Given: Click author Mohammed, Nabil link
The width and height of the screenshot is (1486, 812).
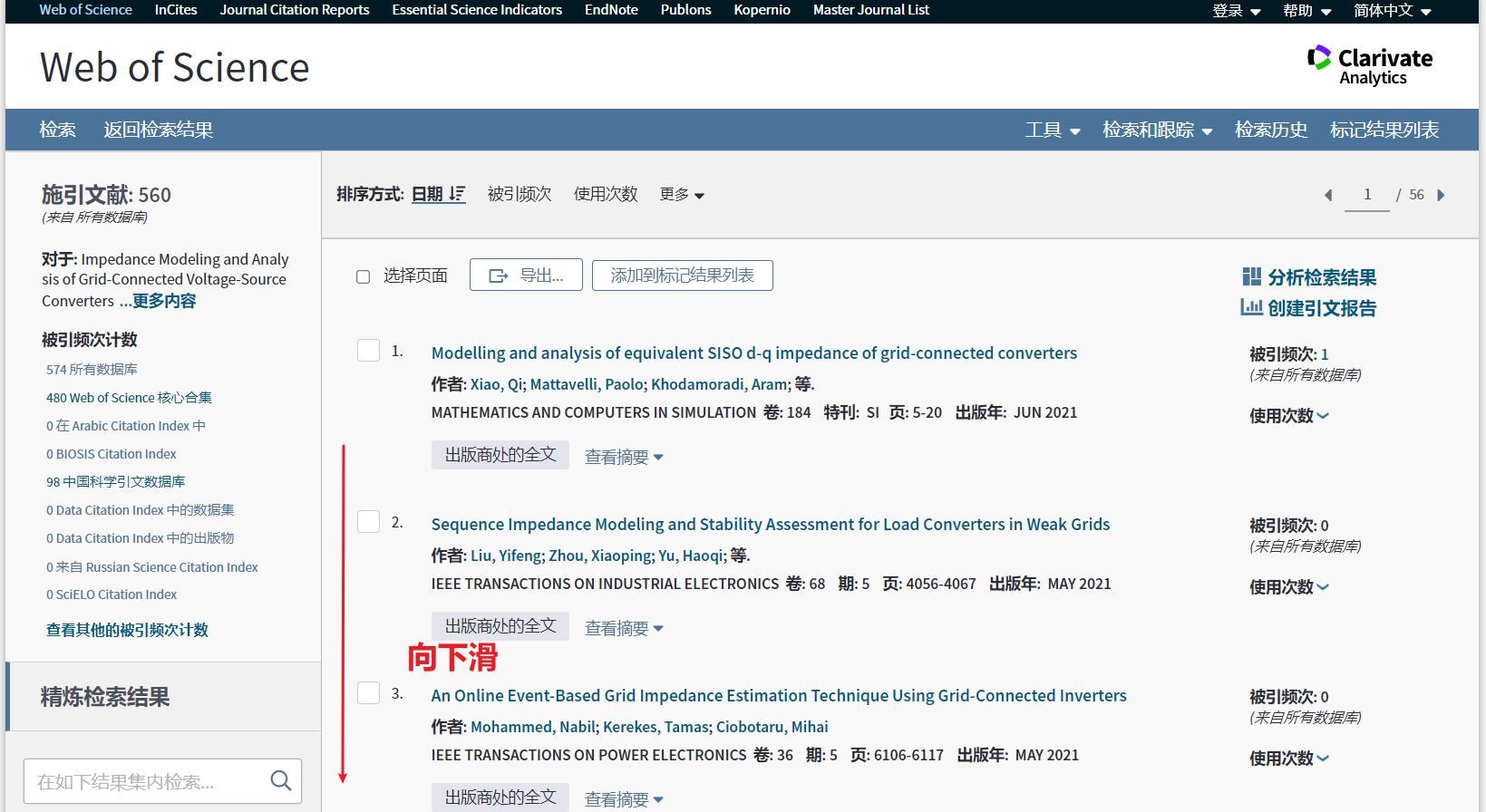Looking at the screenshot, I should (533, 727).
